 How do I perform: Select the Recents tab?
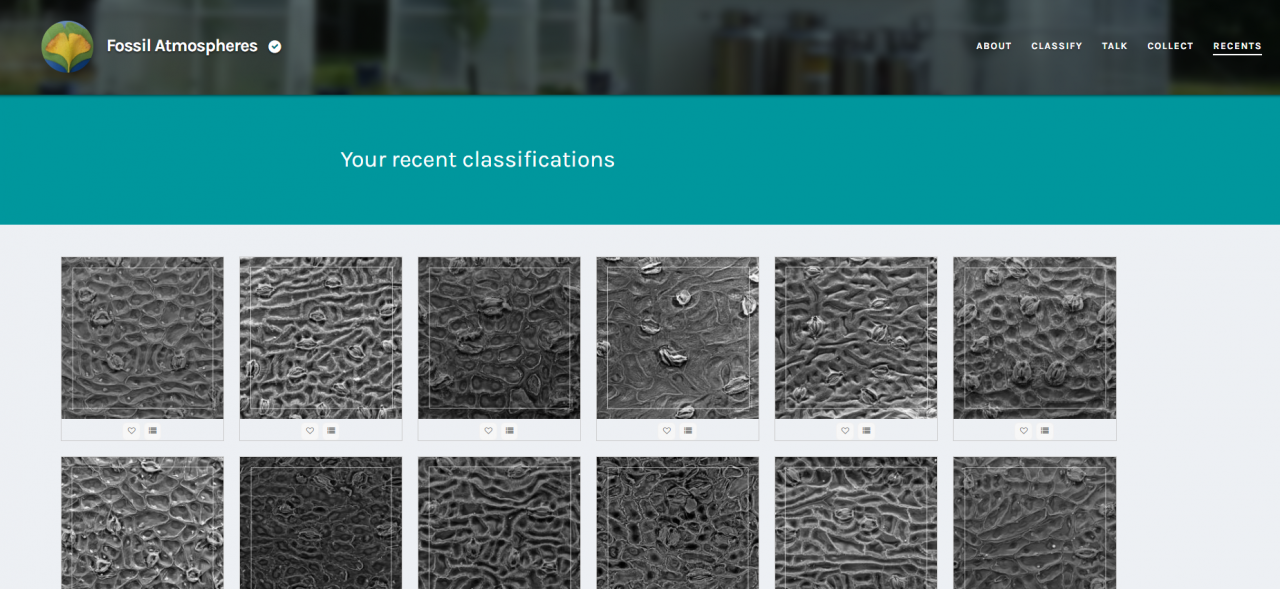(x=1237, y=46)
